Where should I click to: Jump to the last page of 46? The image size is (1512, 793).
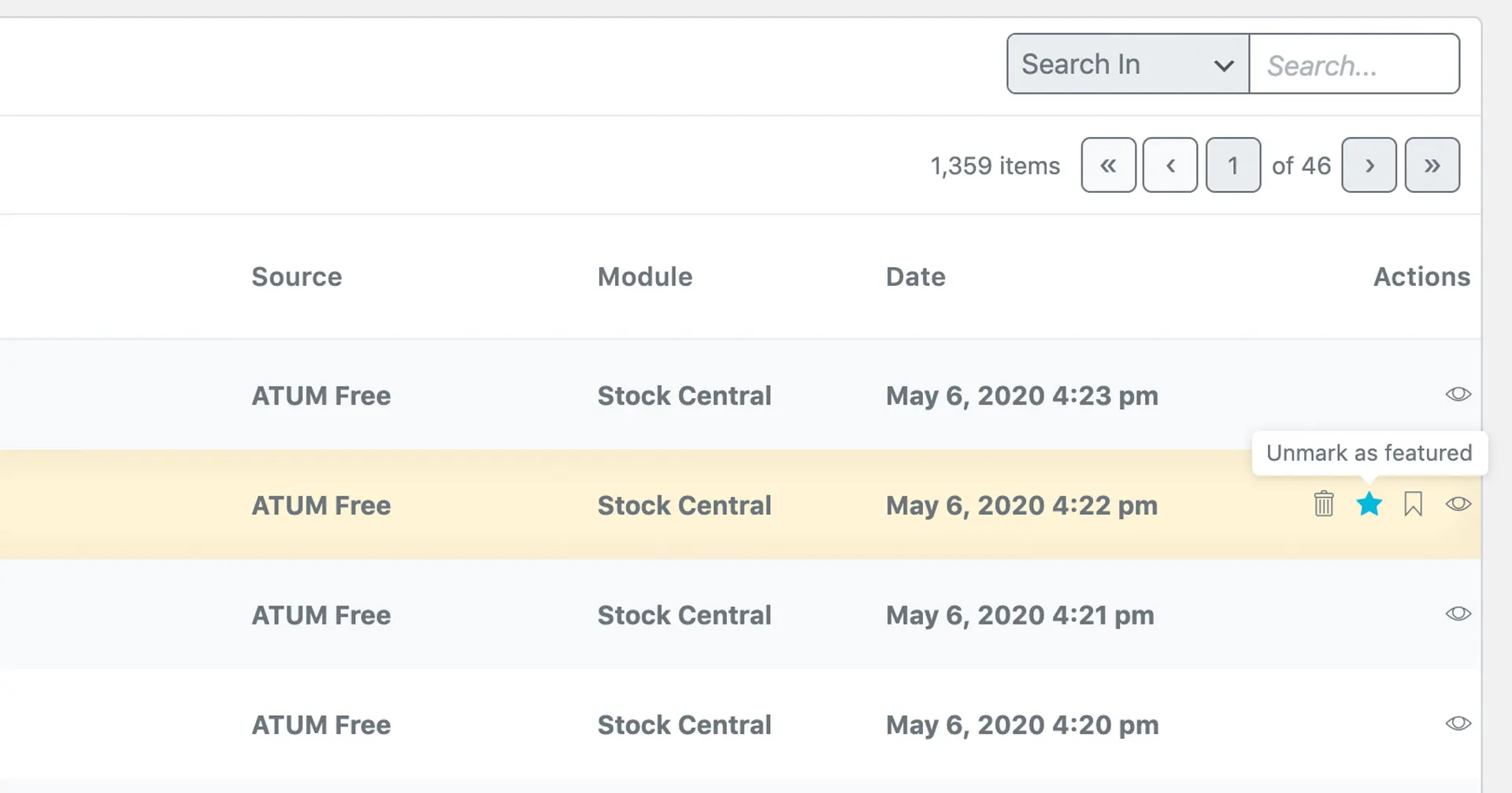click(1432, 165)
